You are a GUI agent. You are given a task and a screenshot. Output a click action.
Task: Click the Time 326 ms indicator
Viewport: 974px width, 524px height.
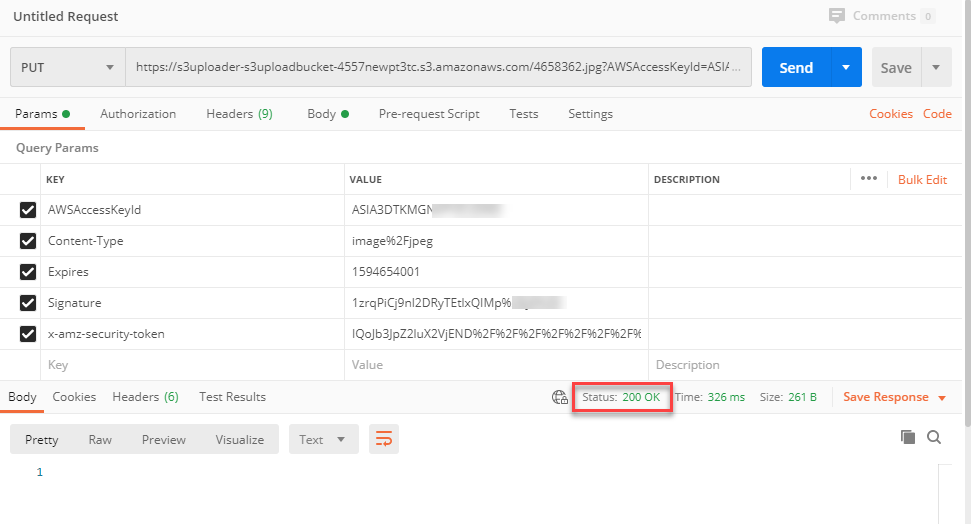(x=710, y=397)
